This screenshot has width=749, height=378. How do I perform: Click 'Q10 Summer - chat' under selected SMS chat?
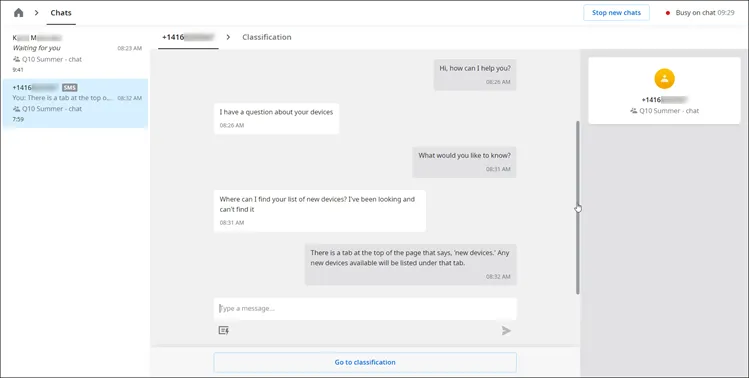coord(52,109)
